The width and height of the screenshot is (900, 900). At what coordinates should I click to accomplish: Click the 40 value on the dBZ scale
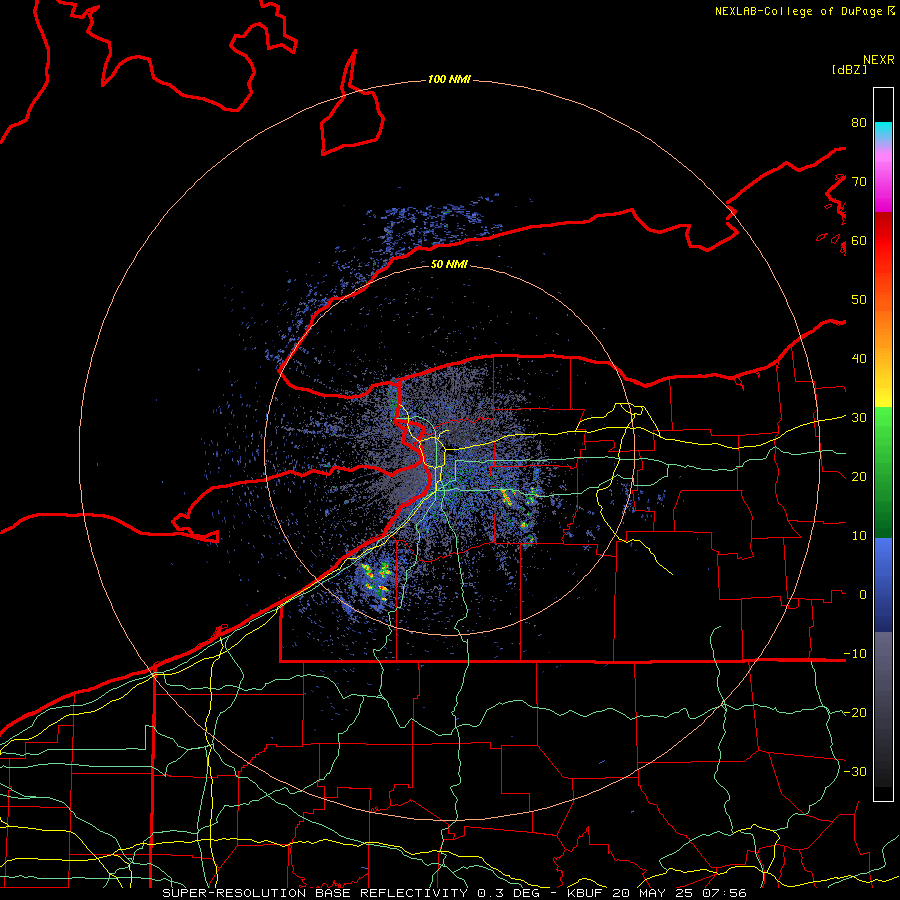[x=859, y=359]
